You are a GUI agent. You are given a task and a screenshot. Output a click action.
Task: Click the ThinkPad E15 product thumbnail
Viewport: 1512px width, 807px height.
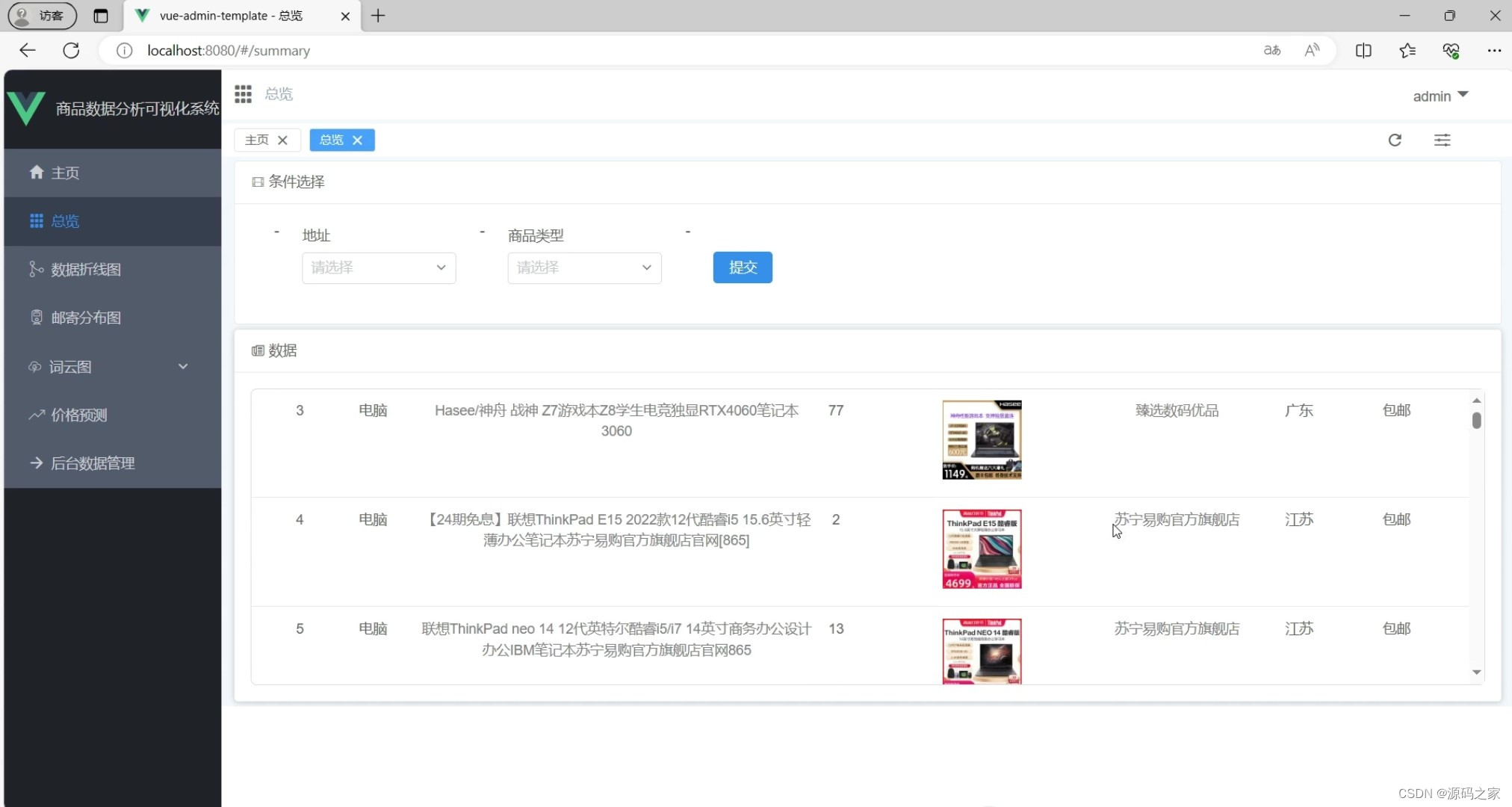981,549
